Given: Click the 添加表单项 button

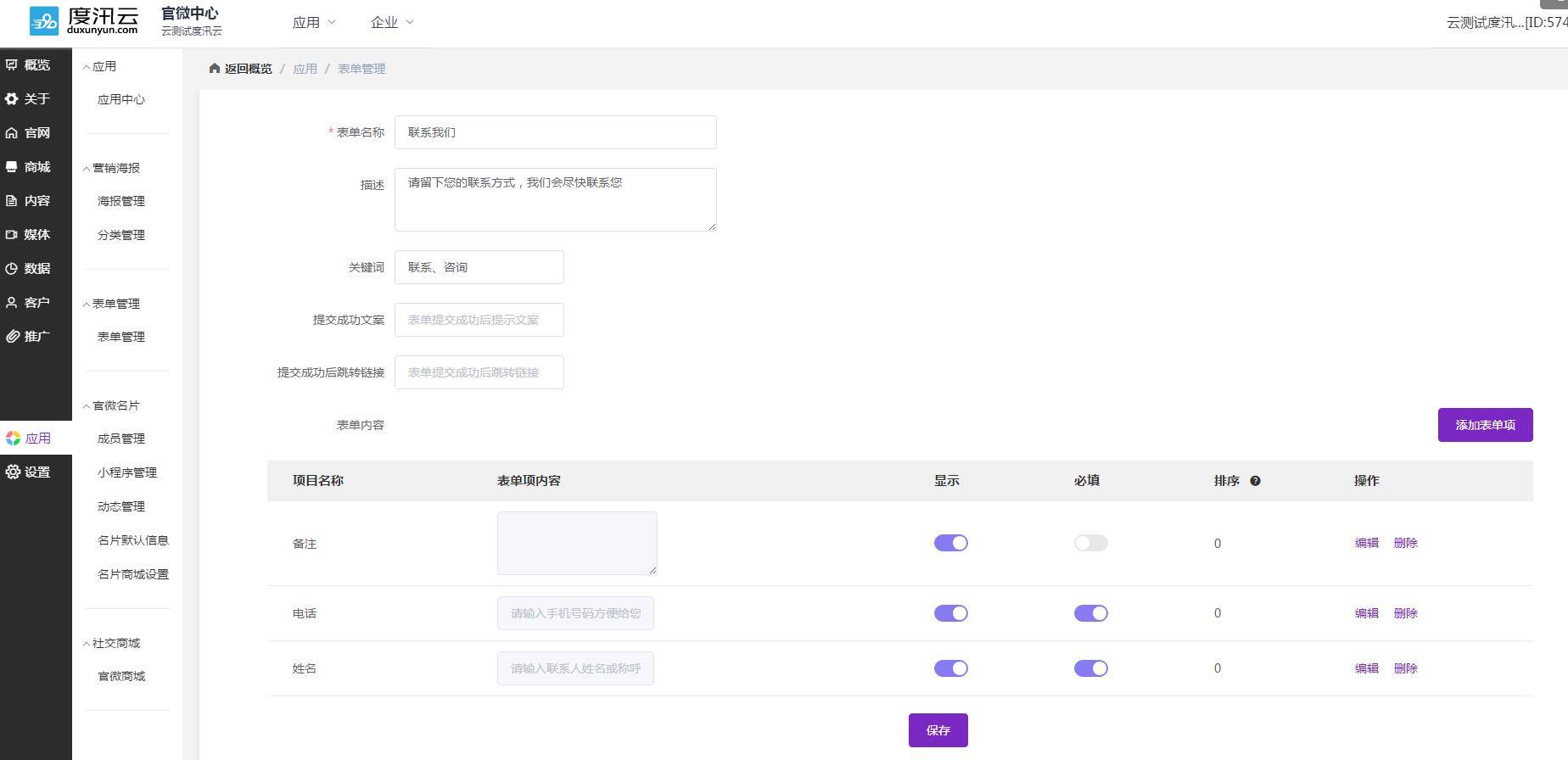Looking at the screenshot, I should pyautogui.click(x=1485, y=425).
